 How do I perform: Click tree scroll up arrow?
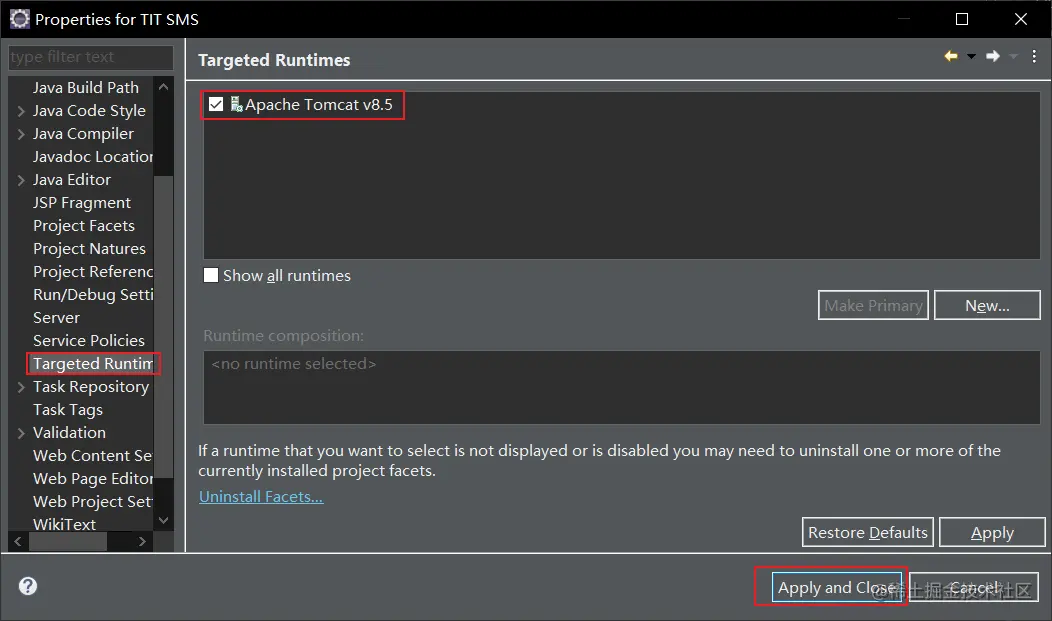pyautogui.click(x=163, y=87)
